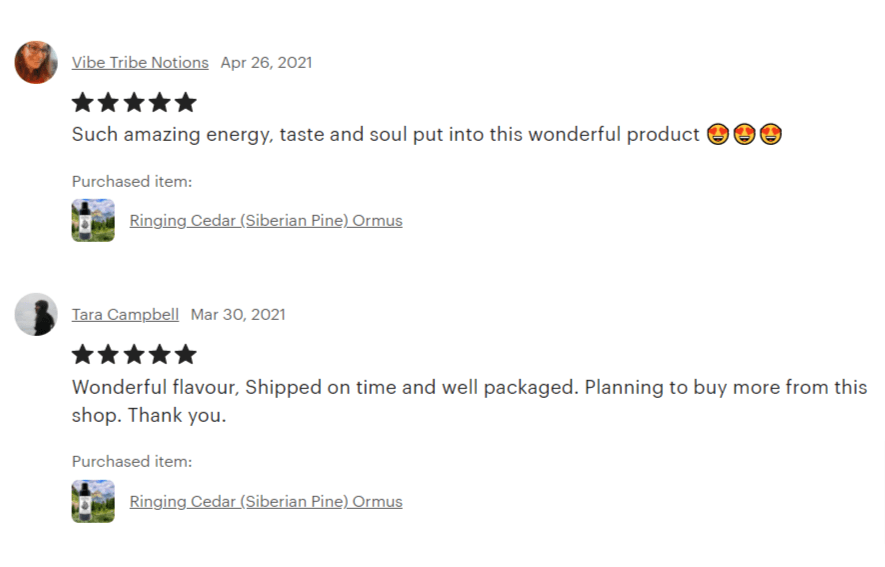Click fifth star in Vibe Tribe Notions' rating
Image resolution: width=885 pixels, height=567 pixels.
coord(186,102)
